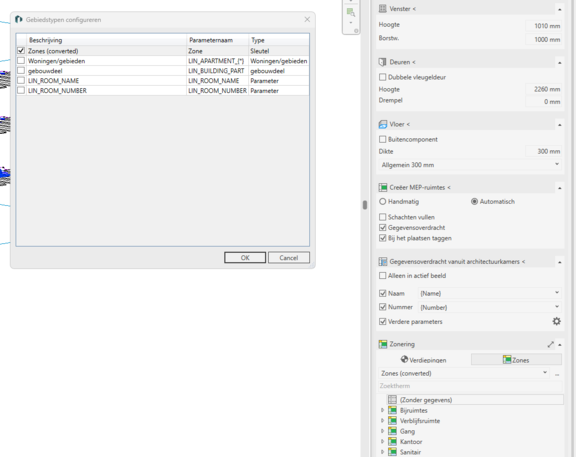Click the vertical panel scrollbar handle
This screenshot has height=457, width=576.
point(365,205)
